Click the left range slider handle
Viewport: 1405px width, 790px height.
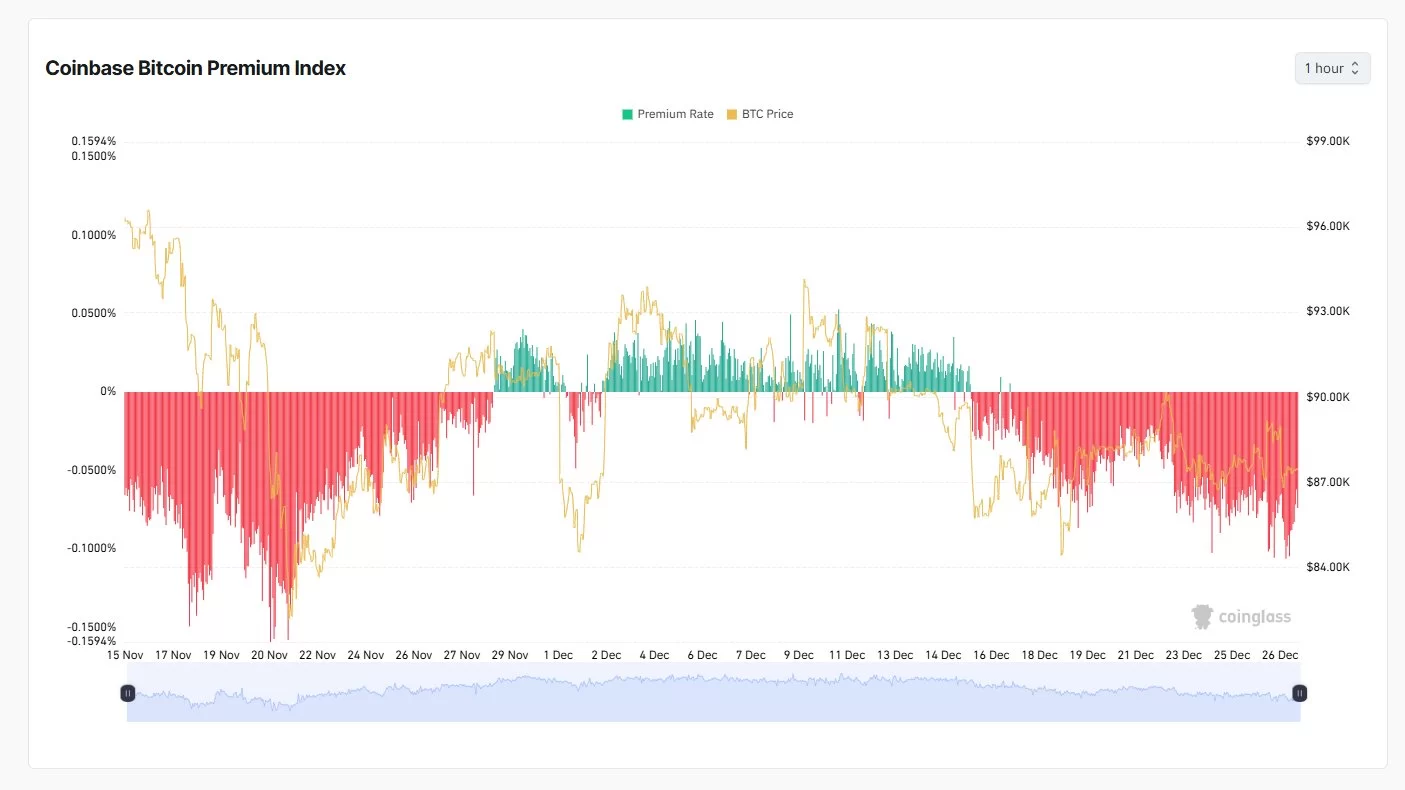[128, 692]
